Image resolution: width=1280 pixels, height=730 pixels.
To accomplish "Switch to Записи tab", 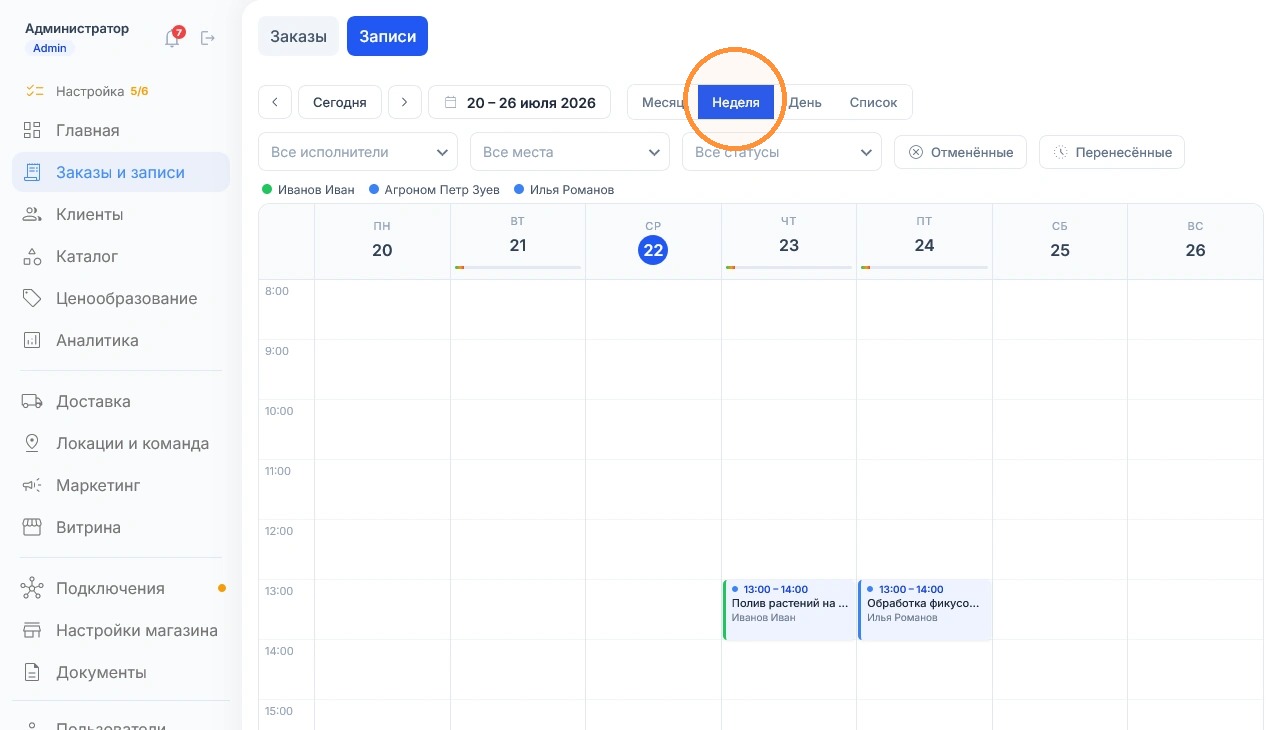I will 387,36.
